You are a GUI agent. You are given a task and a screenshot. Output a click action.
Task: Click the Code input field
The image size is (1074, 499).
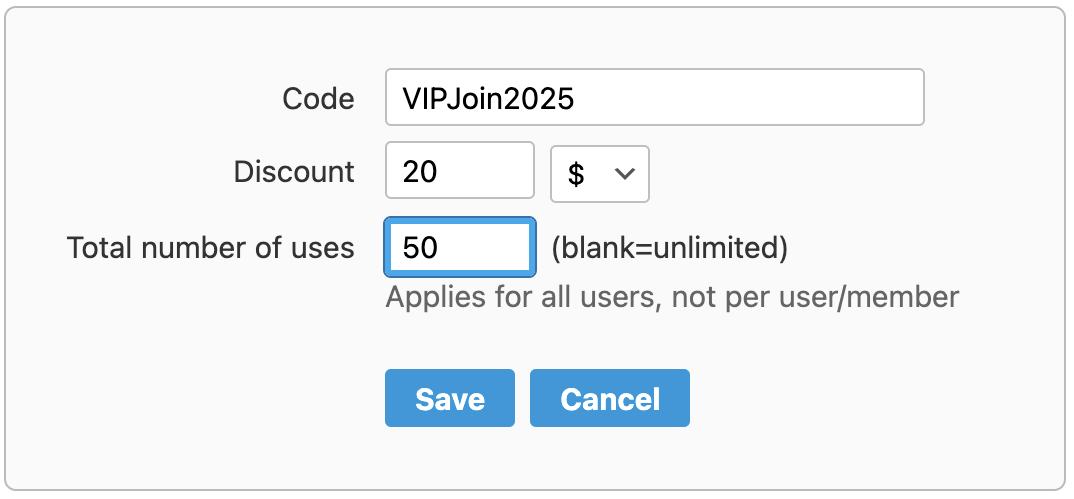(x=654, y=97)
